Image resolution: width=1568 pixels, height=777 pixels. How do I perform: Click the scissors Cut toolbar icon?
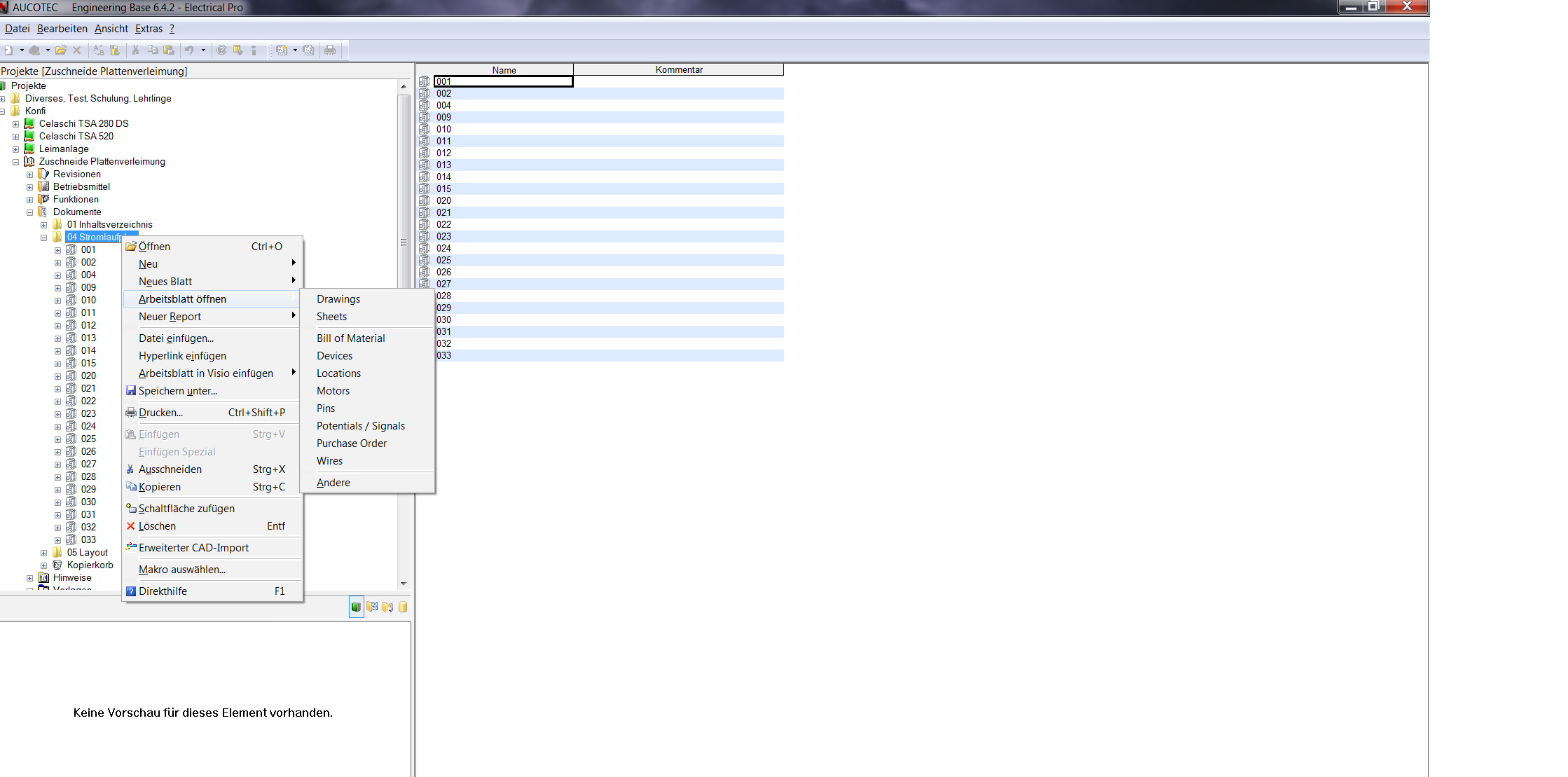pos(136,50)
